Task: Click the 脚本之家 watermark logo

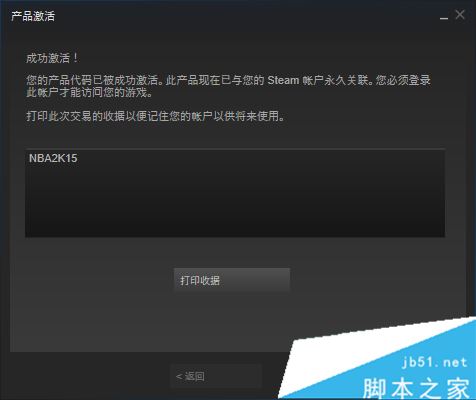Action: (x=416, y=388)
